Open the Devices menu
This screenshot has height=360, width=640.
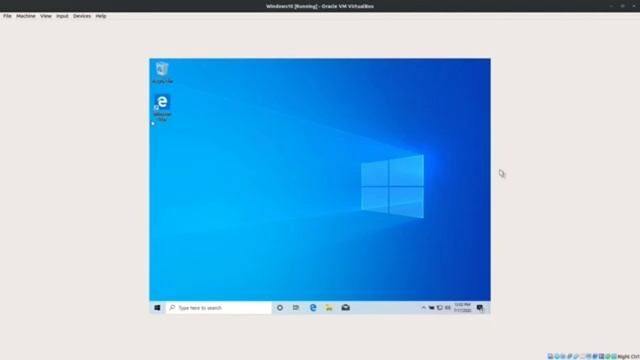(82, 16)
